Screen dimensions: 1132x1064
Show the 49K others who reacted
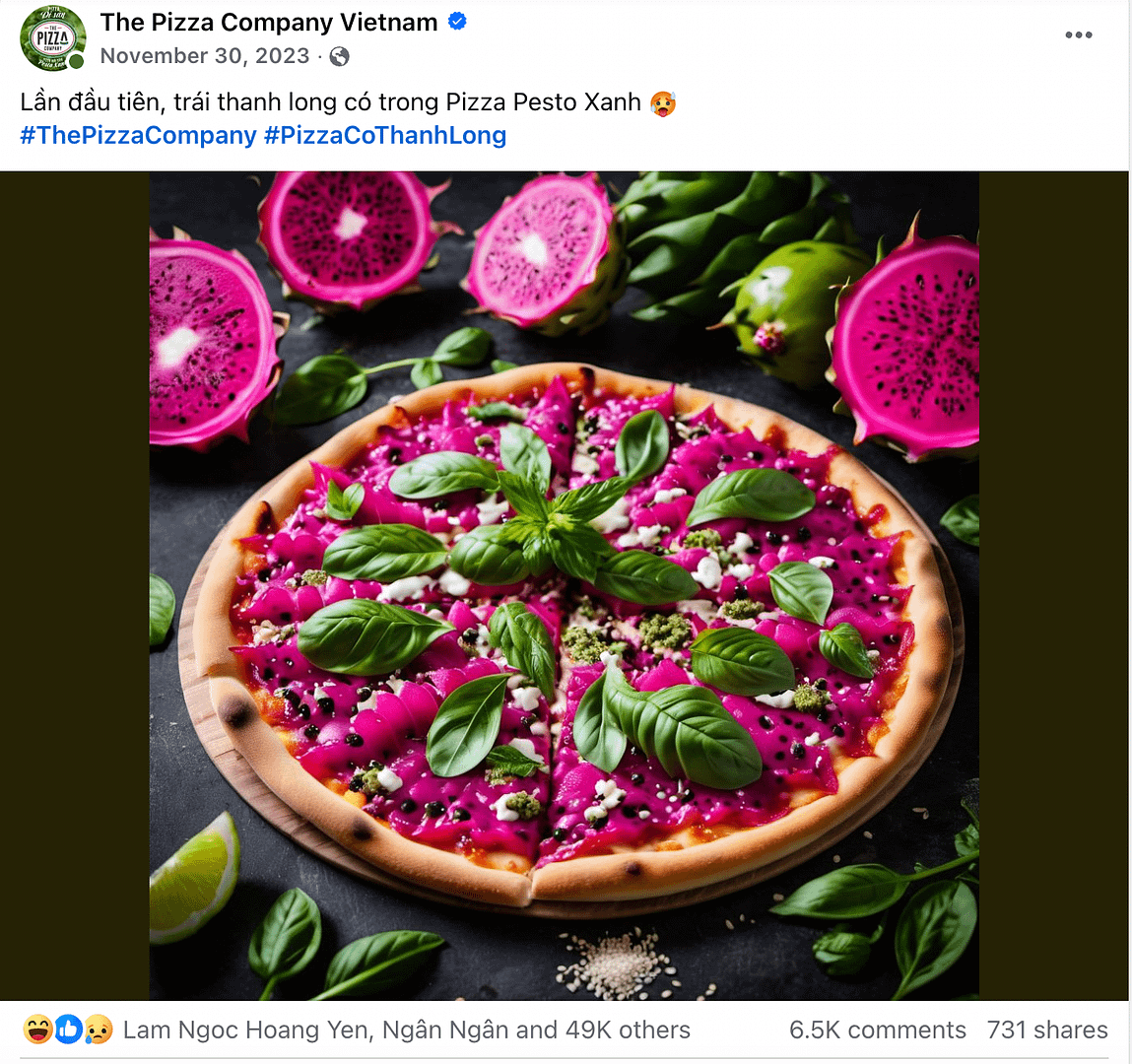(x=628, y=1031)
